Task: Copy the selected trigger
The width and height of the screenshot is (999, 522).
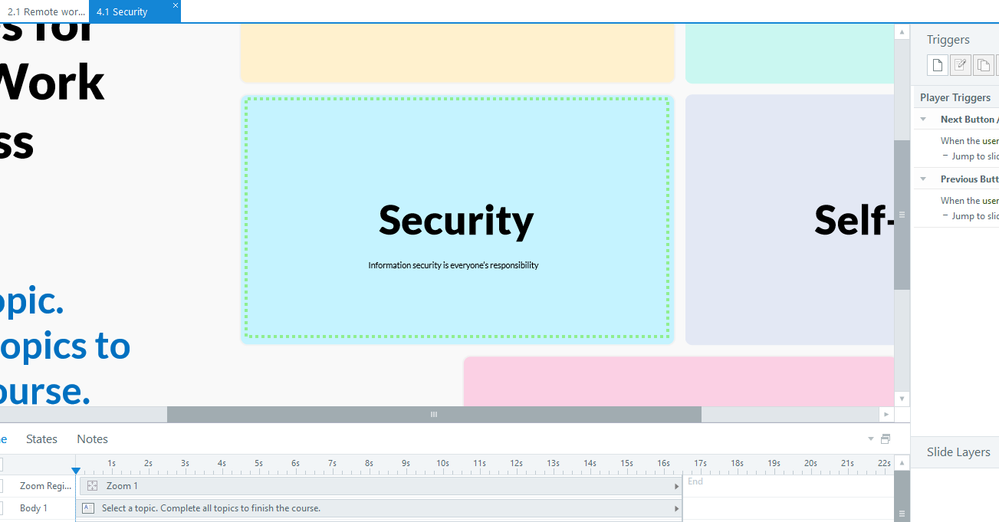Action: [x=983, y=65]
